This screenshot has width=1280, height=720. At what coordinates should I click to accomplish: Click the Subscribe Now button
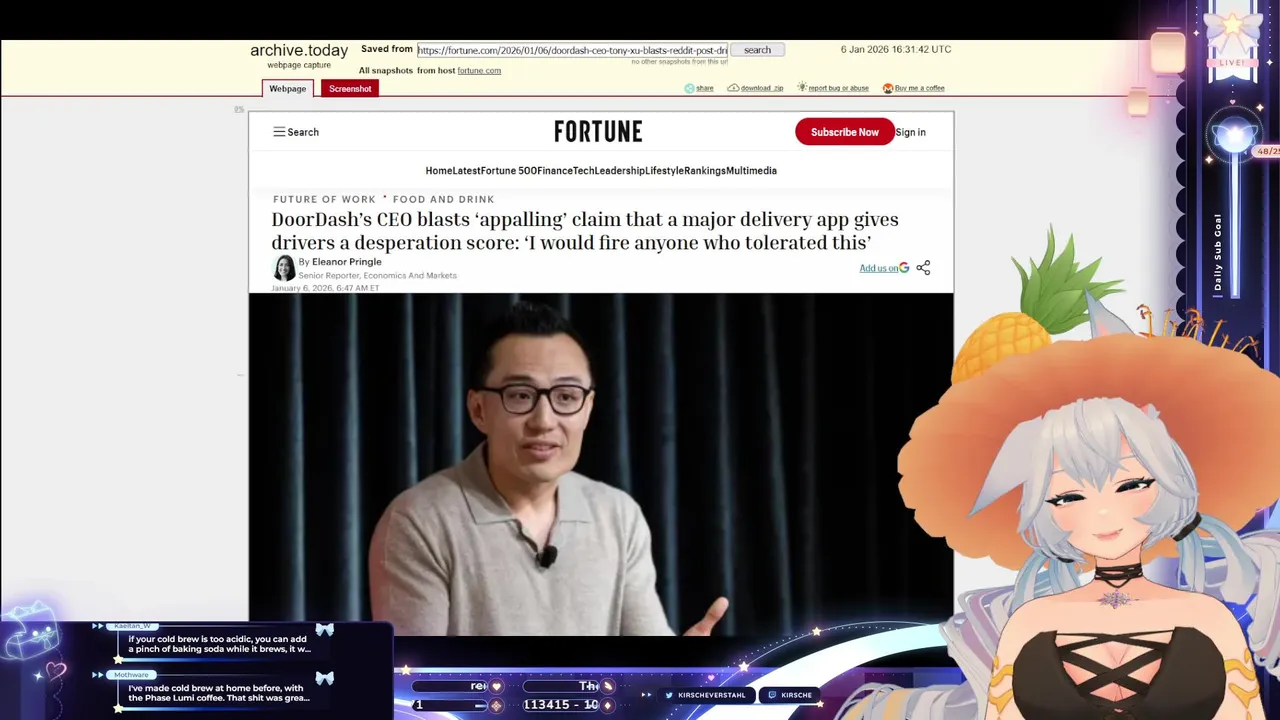coord(845,132)
